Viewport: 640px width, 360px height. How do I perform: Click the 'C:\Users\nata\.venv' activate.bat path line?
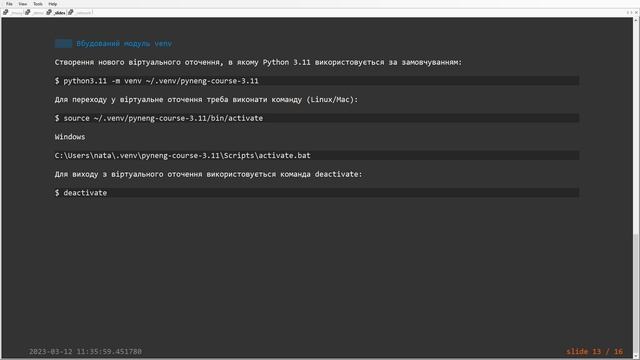(317, 156)
